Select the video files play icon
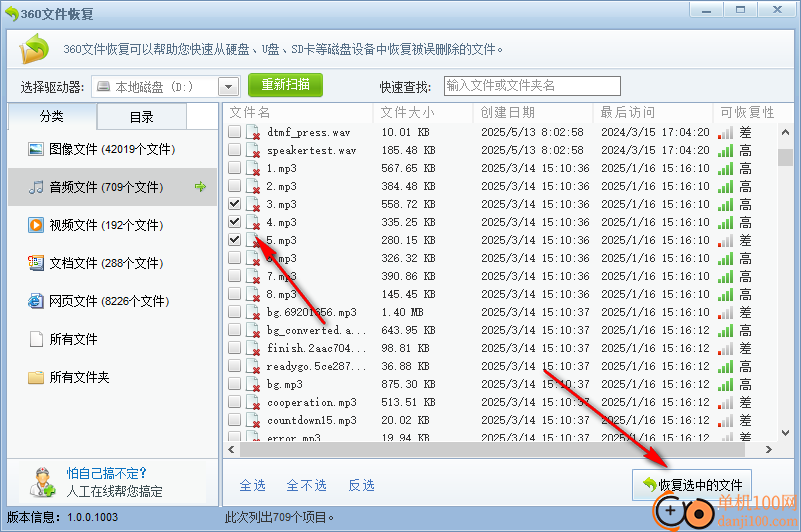Screen dimensions: 801x532 click(36, 225)
